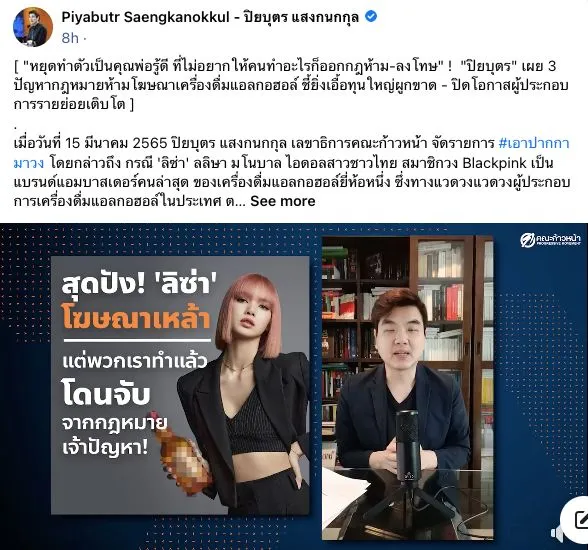Click the Progressive Movement logo in video corner

point(550,240)
